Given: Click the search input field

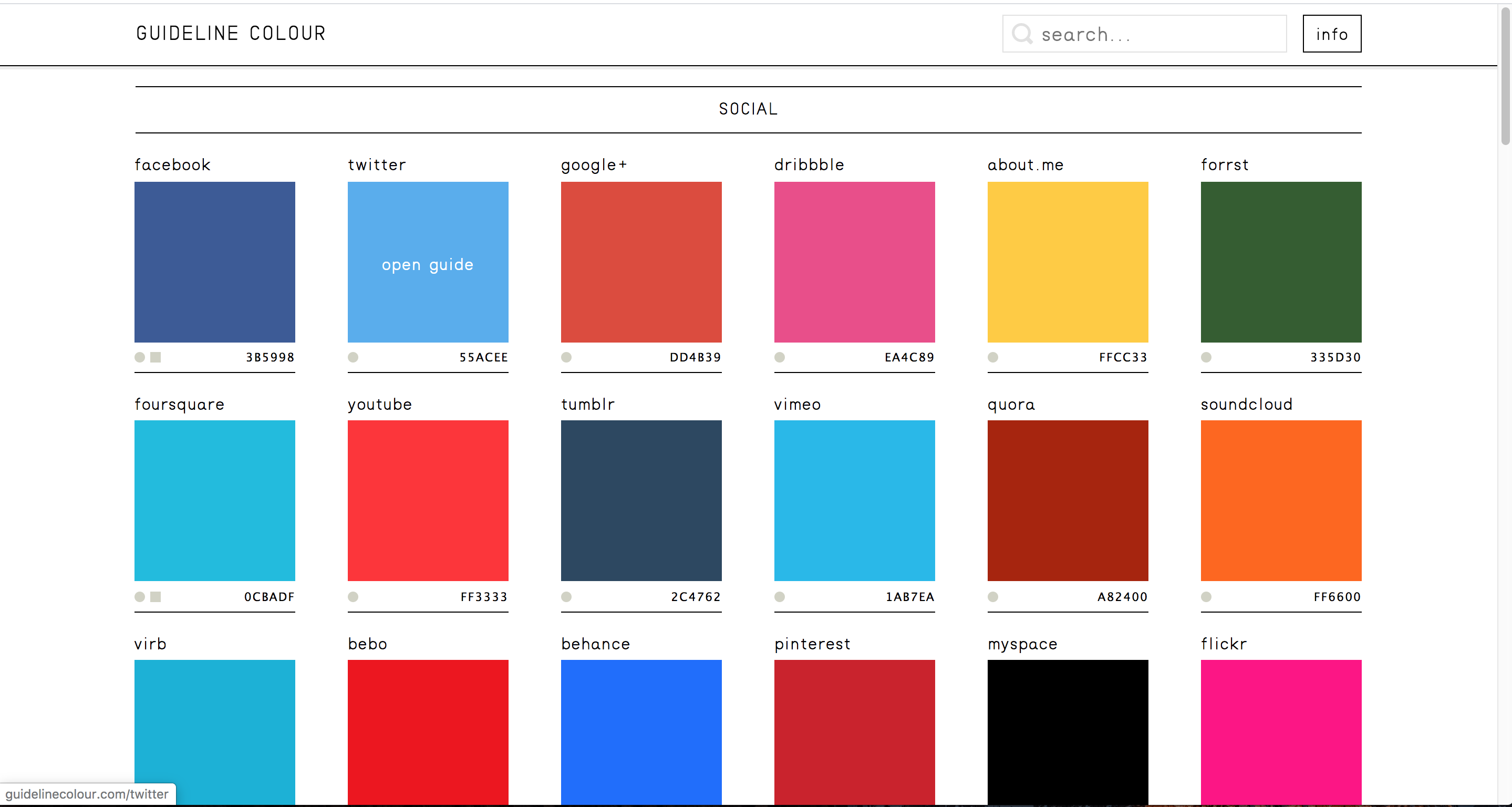Looking at the screenshot, I should coord(1144,34).
